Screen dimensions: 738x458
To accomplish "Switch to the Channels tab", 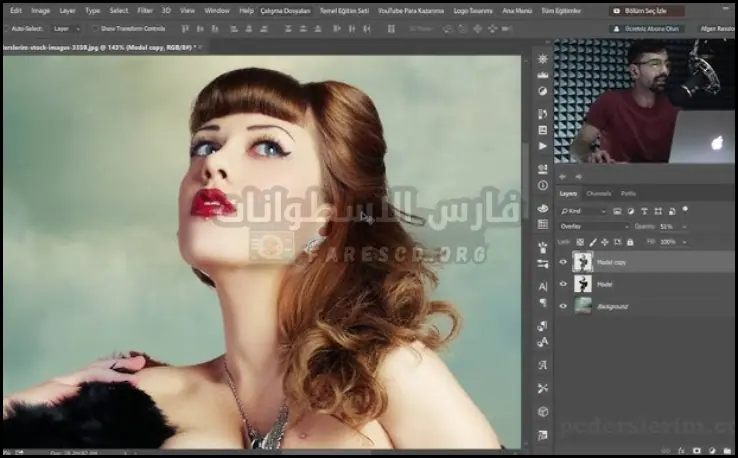I will [x=598, y=194].
